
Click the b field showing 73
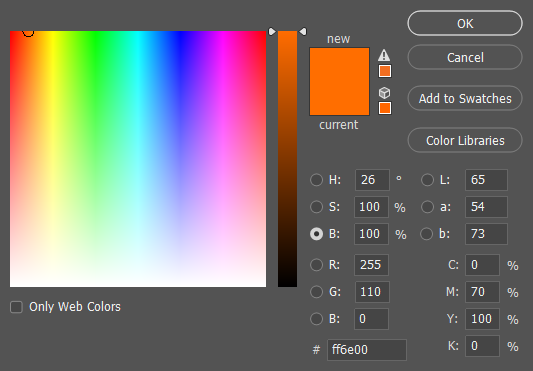pyautogui.click(x=486, y=234)
